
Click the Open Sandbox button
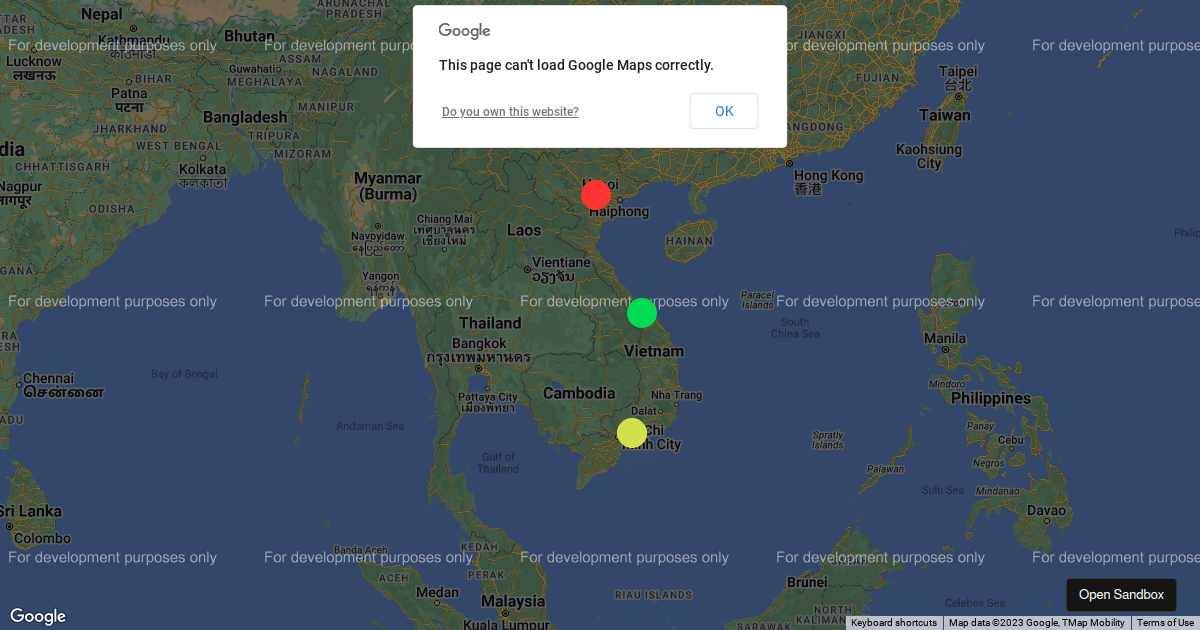[x=1121, y=594]
